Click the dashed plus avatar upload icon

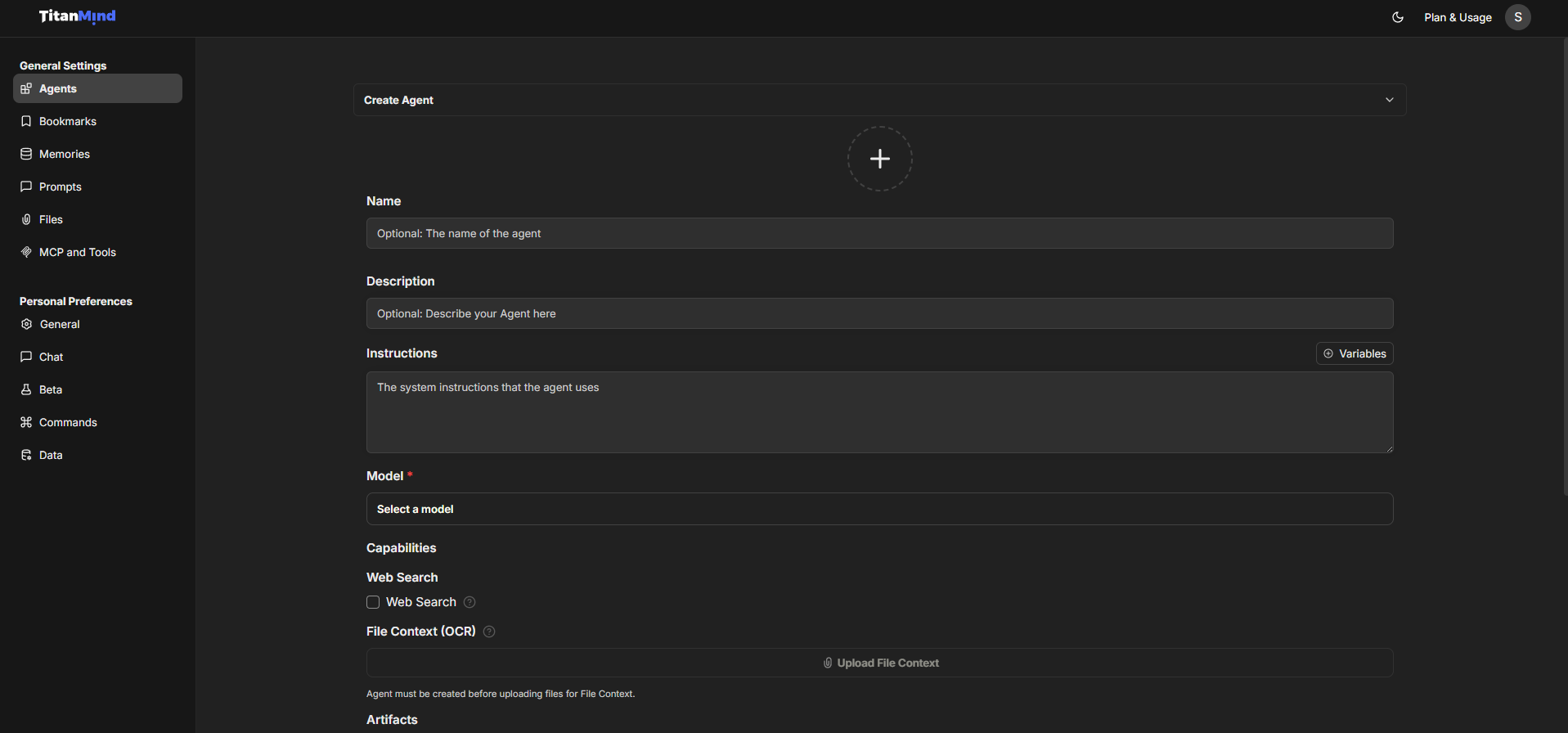point(879,159)
